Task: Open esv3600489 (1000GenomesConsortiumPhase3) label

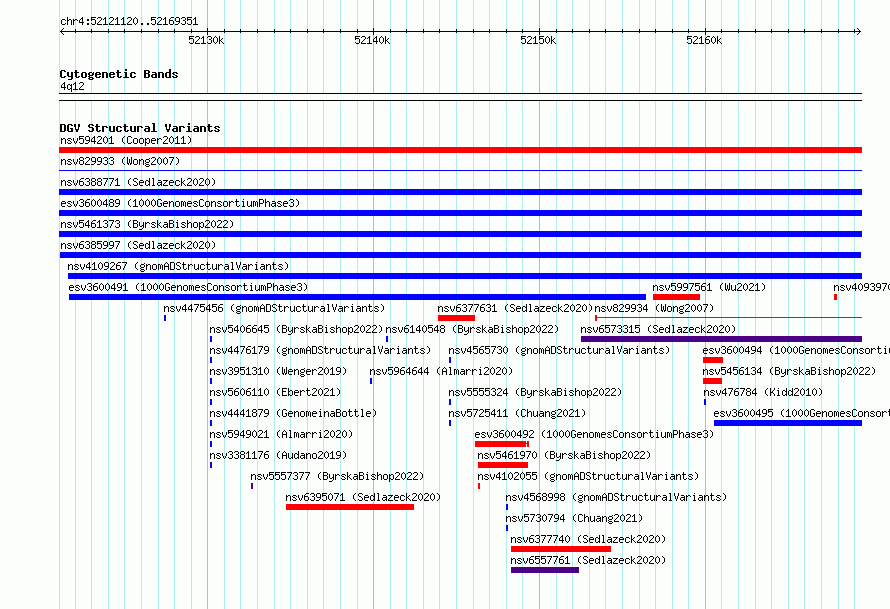Action: tap(180, 203)
